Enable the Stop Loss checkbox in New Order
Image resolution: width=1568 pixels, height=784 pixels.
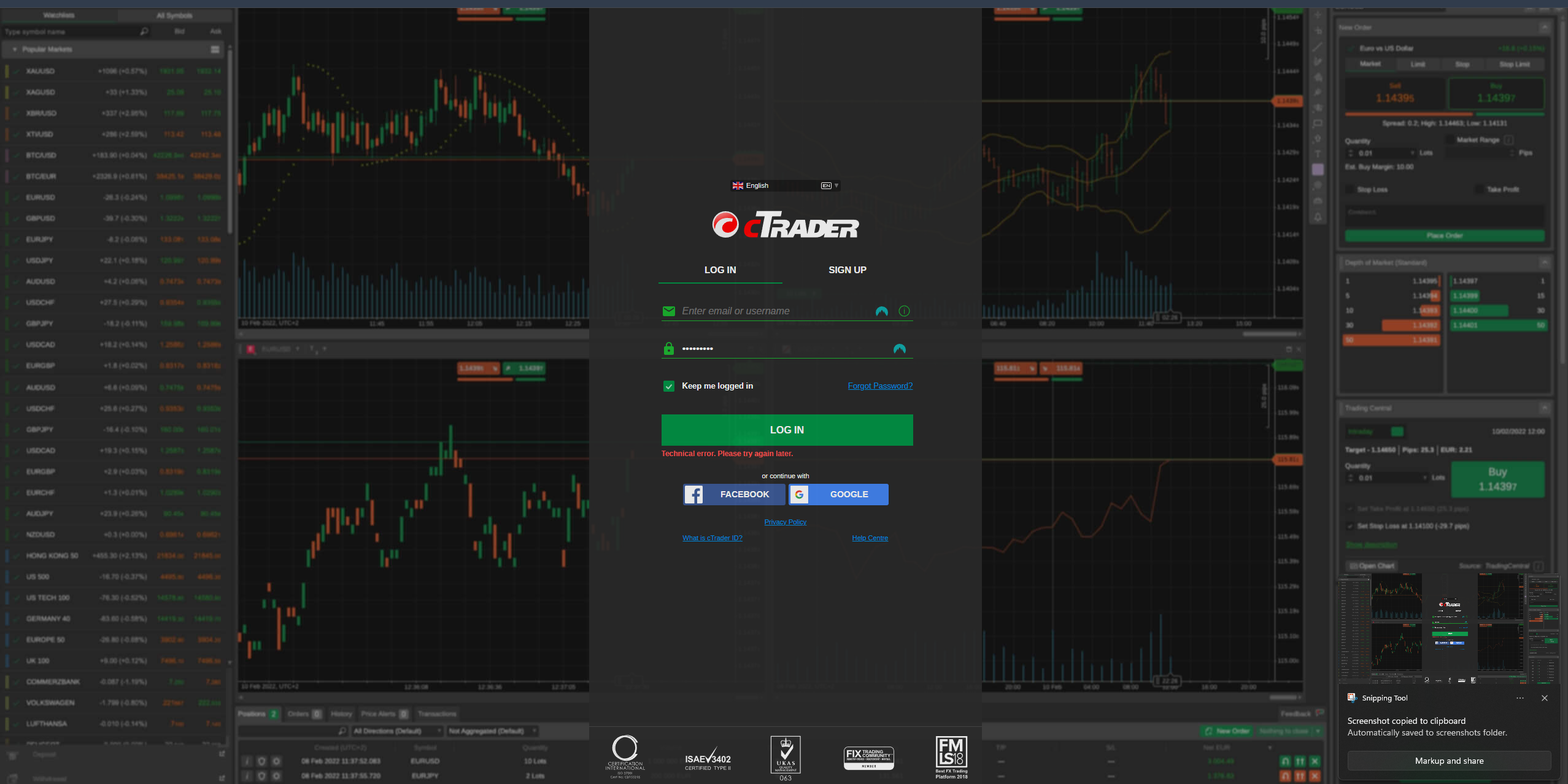[x=1350, y=189]
